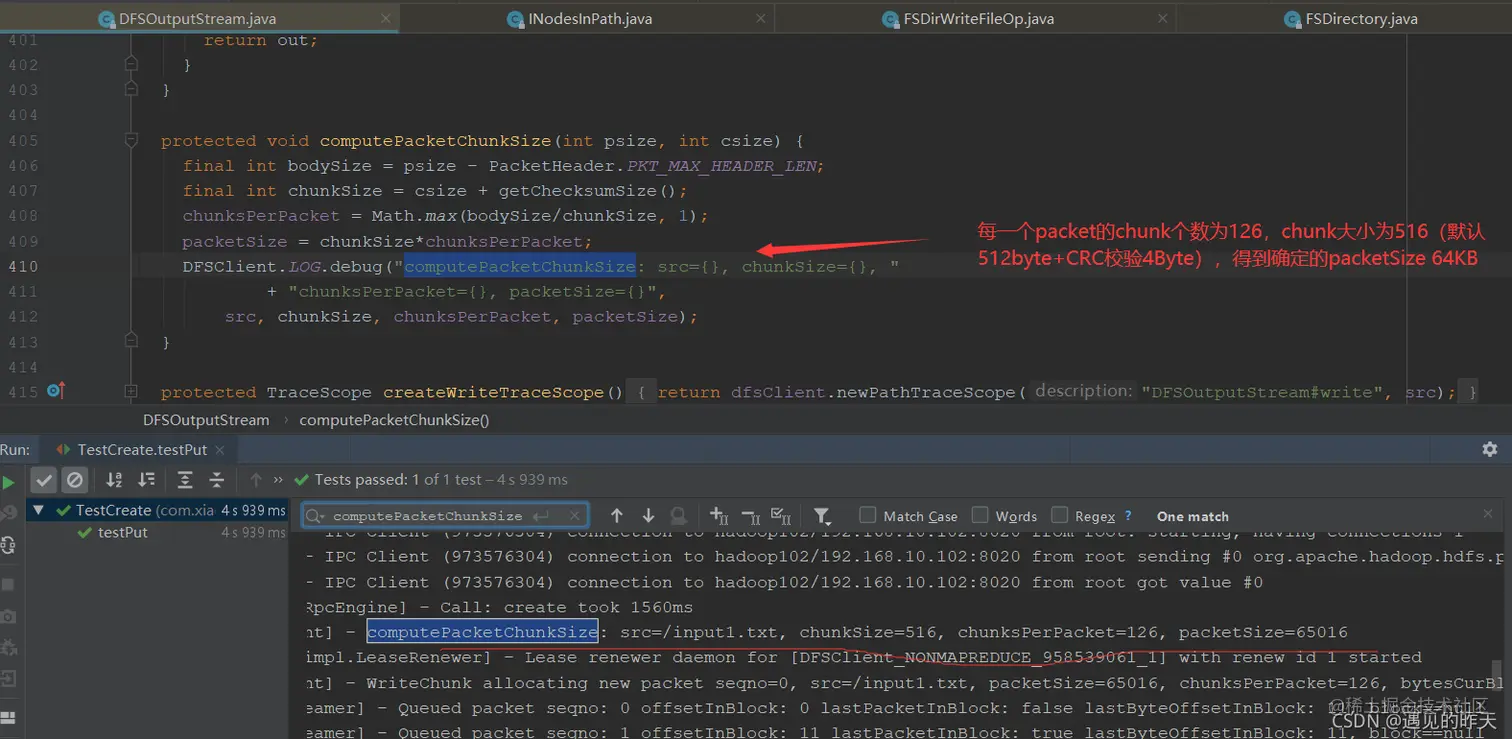Toggle auto-test icon in Run sidebar
This screenshot has width=1512, height=739.
coord(8,545)
